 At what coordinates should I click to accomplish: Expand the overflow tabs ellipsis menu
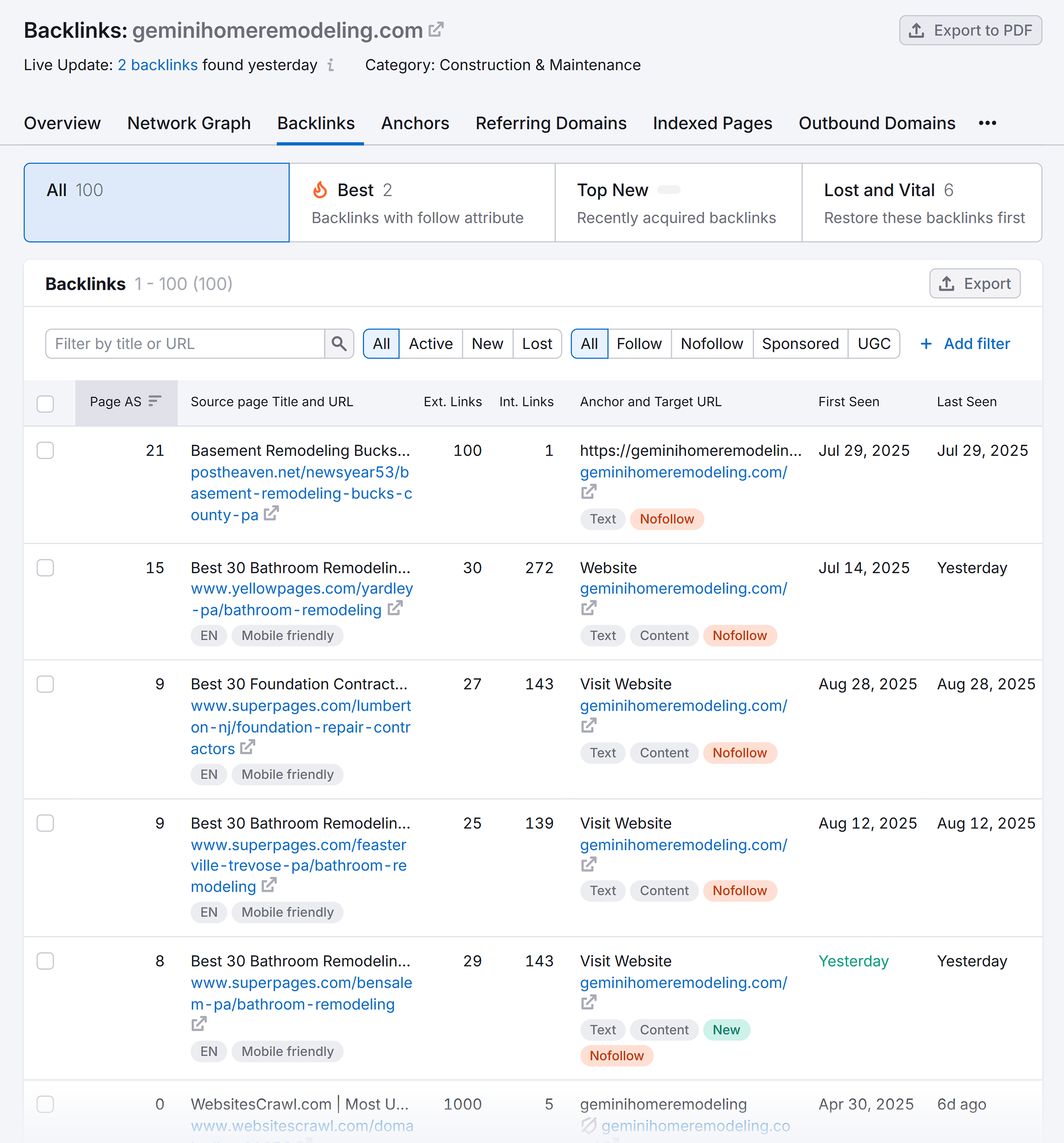coord(987,123)
